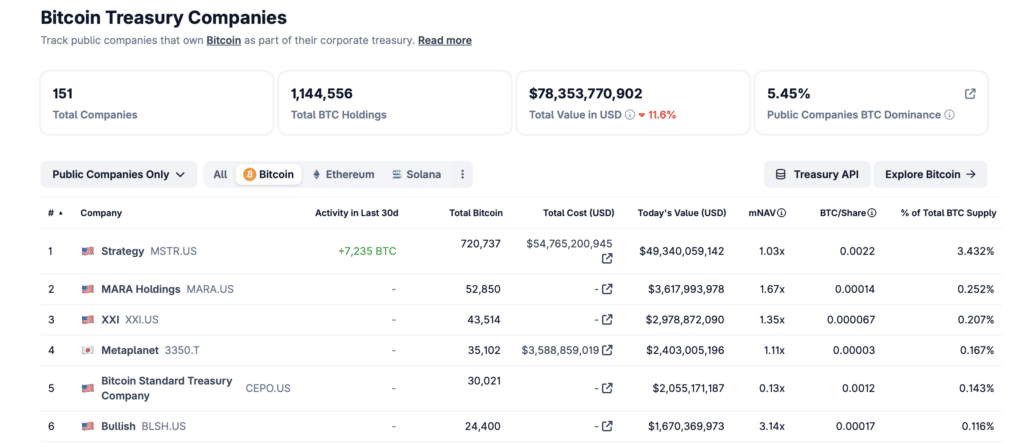This screenshot has width=1024, height=443.
Task: Click the 3350.T ticker text
Action: (x=182, y=350)
